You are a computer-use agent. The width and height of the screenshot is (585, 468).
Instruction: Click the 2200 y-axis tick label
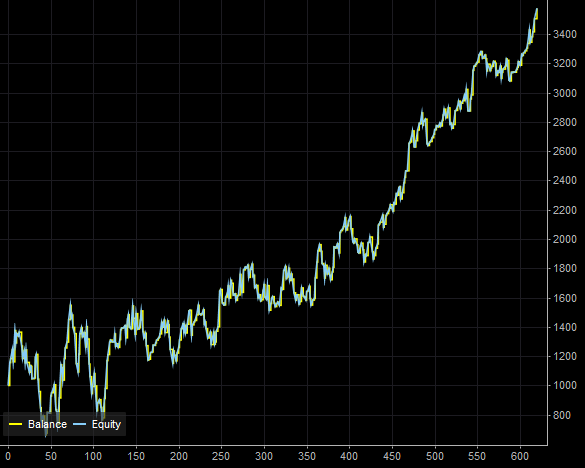(x=565, y=210)
